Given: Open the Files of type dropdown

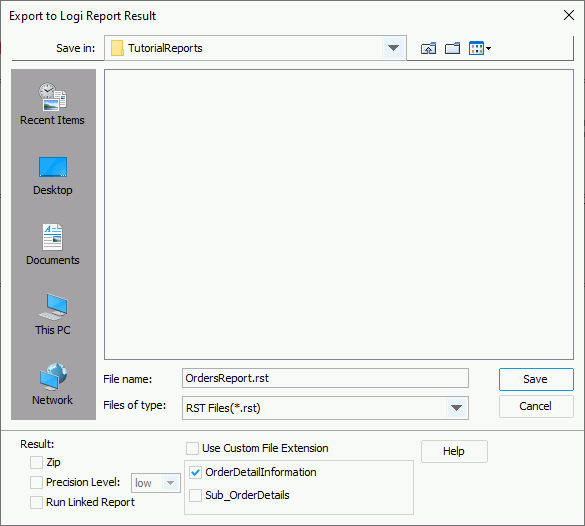Looking at the screenshot, I should (x=456, y=408).
